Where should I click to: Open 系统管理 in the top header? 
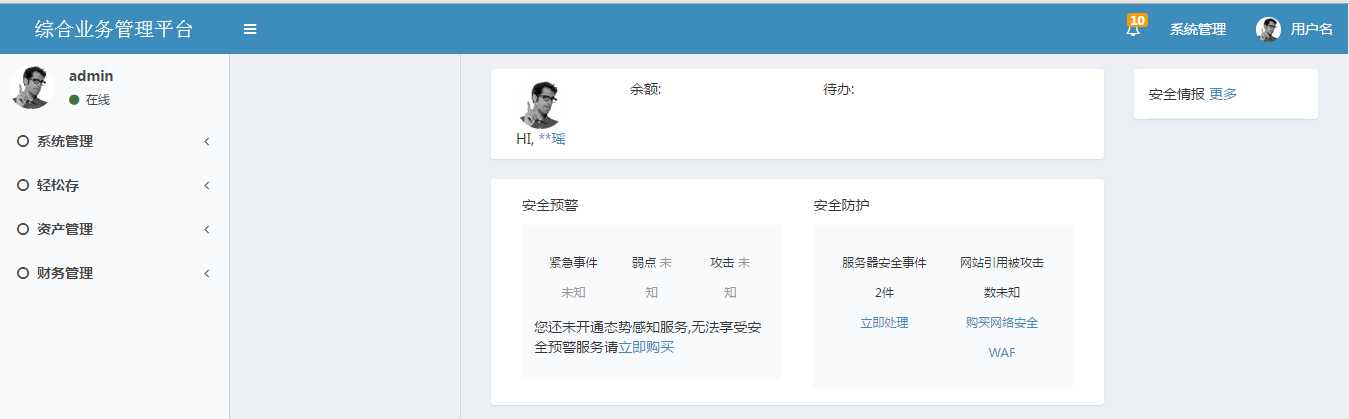click(1198, 29)
